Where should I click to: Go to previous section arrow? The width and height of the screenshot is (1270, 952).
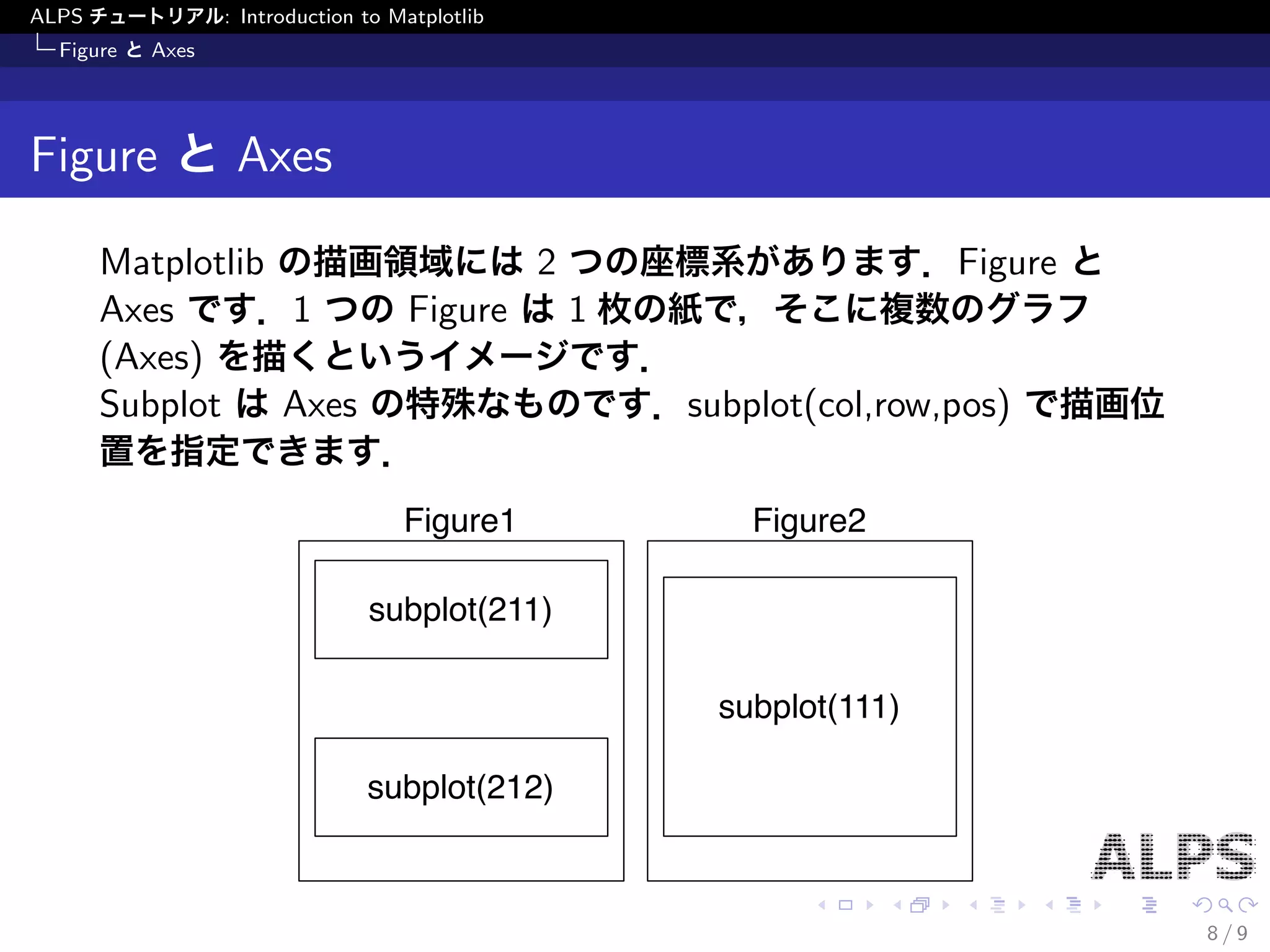(1049, 905)
